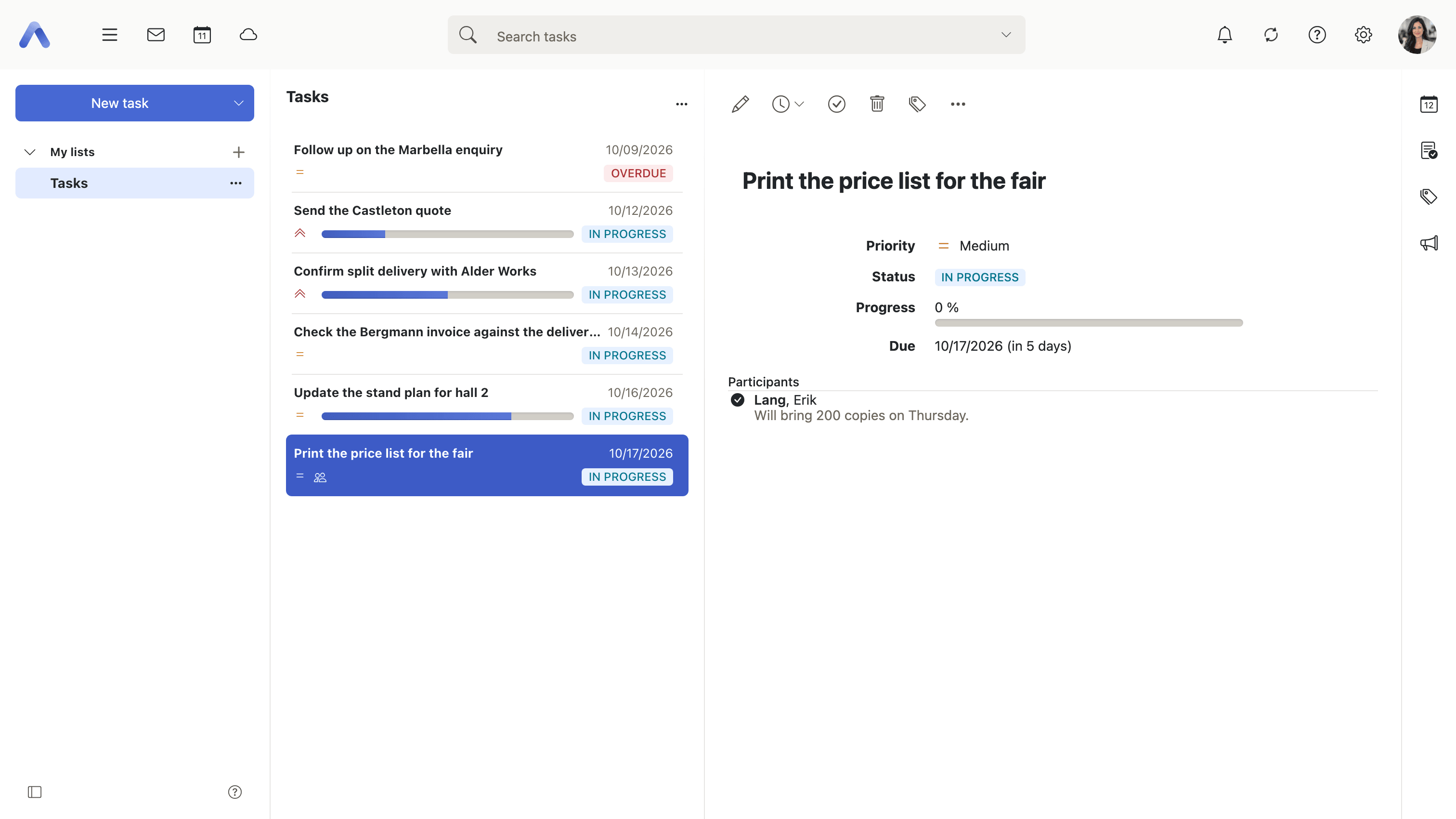Click the New task button
This screenshot has width=1456, height=819.
tap(120, 103)
